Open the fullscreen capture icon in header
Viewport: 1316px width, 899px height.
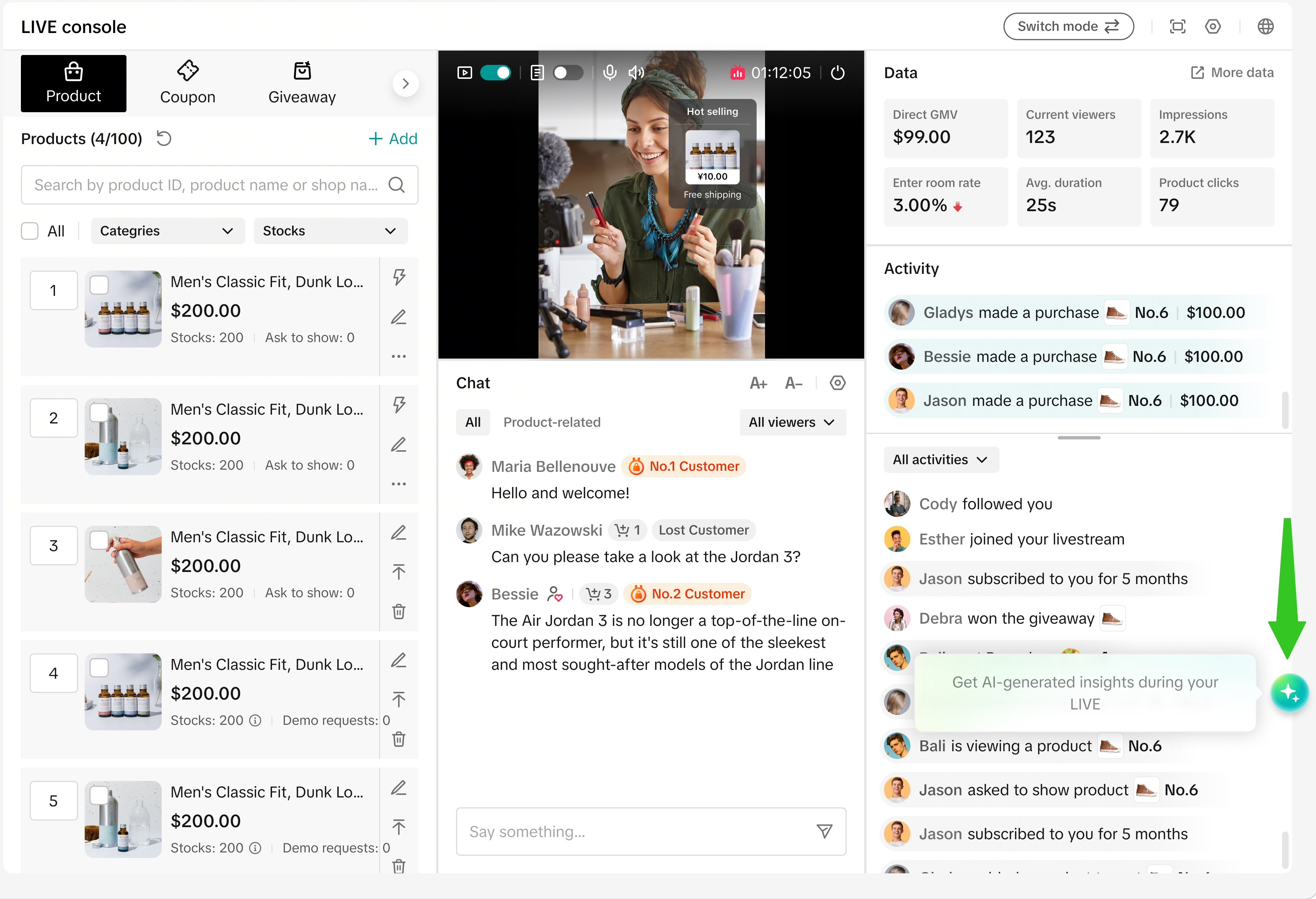[x=1178, y=27]
